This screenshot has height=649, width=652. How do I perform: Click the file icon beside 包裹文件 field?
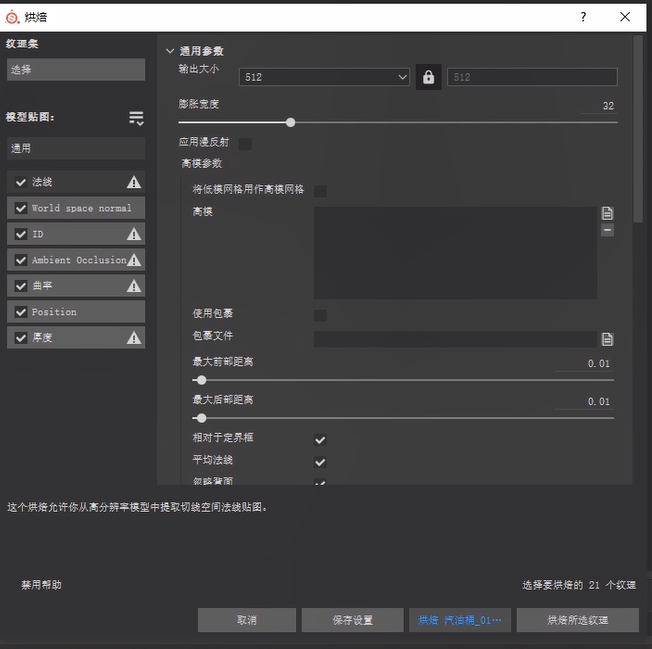[x=607, y=339]
